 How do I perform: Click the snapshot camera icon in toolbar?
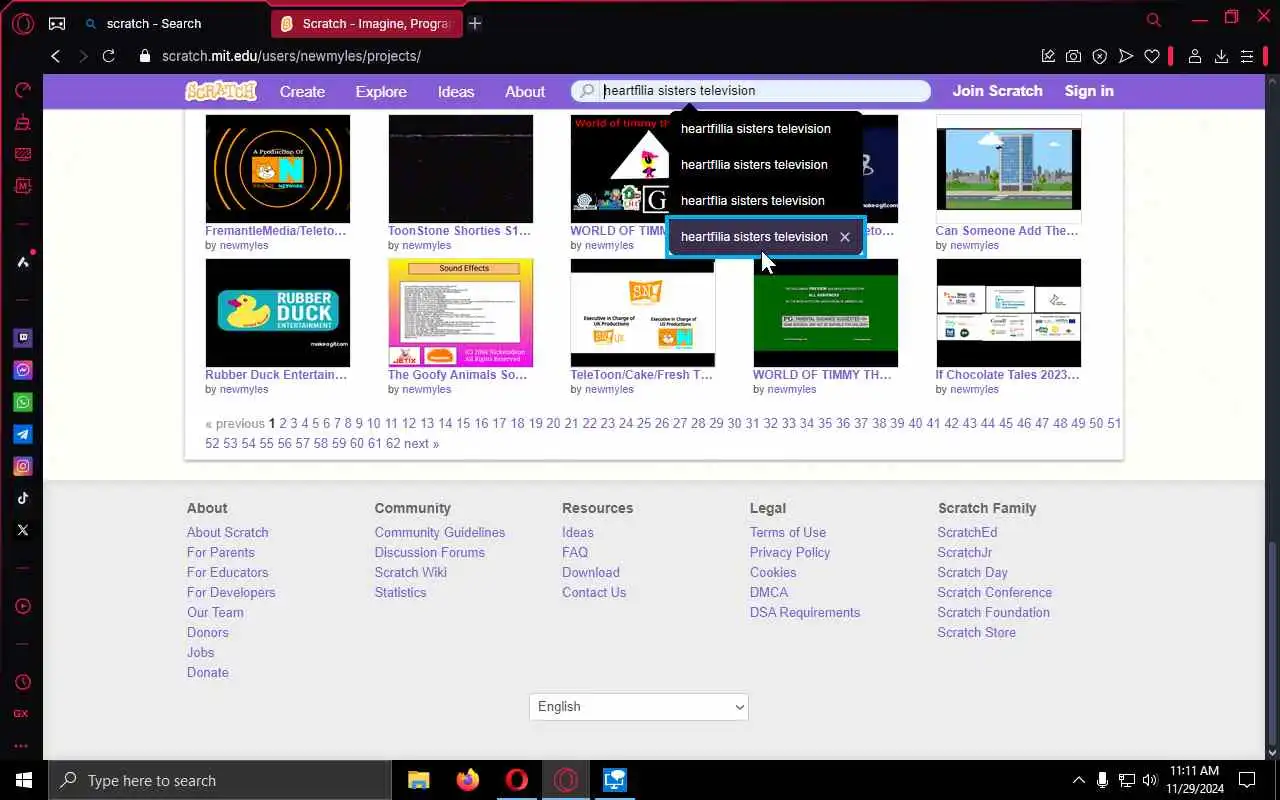pos(1073,57)
